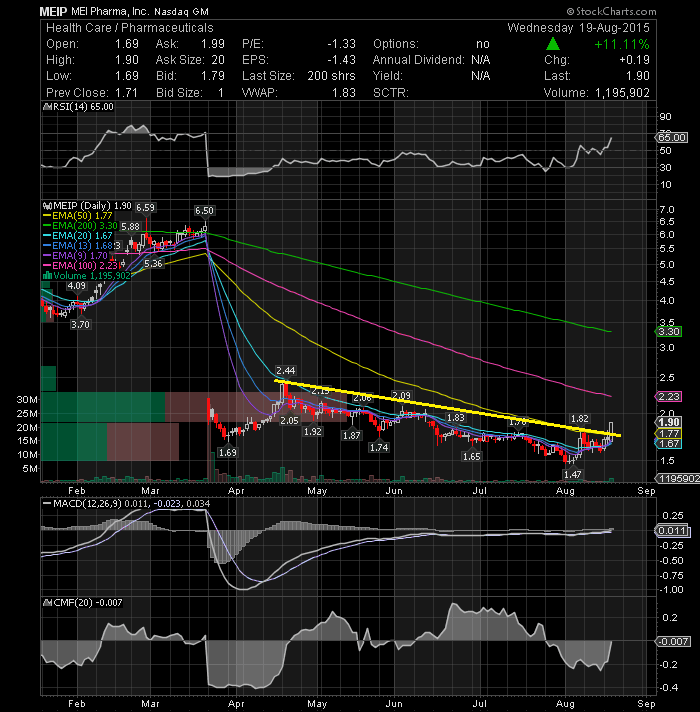700x712 pixels.
Task: Click the 6.50 price peak label
Action: 204,211
